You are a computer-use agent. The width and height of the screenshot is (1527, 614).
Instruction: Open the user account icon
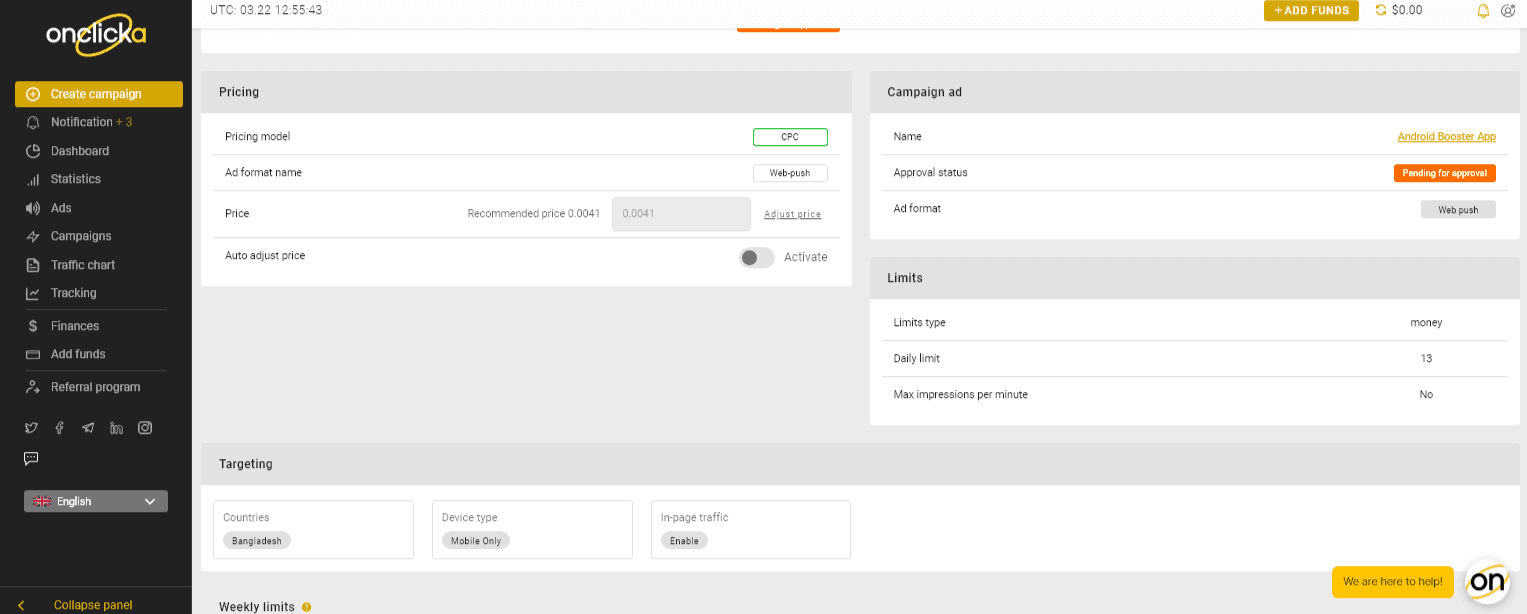(1508, 11)
